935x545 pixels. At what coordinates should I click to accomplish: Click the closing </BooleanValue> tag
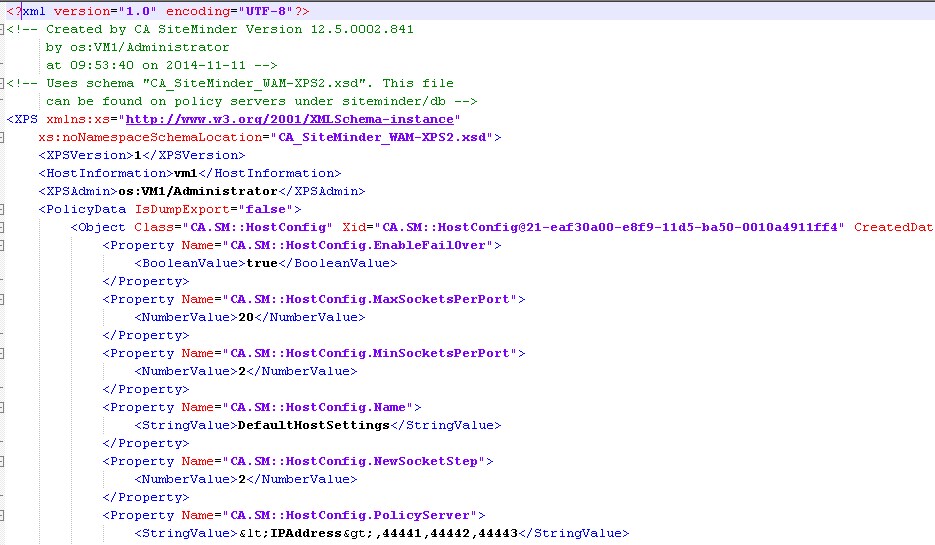click(x=338, y=264)
